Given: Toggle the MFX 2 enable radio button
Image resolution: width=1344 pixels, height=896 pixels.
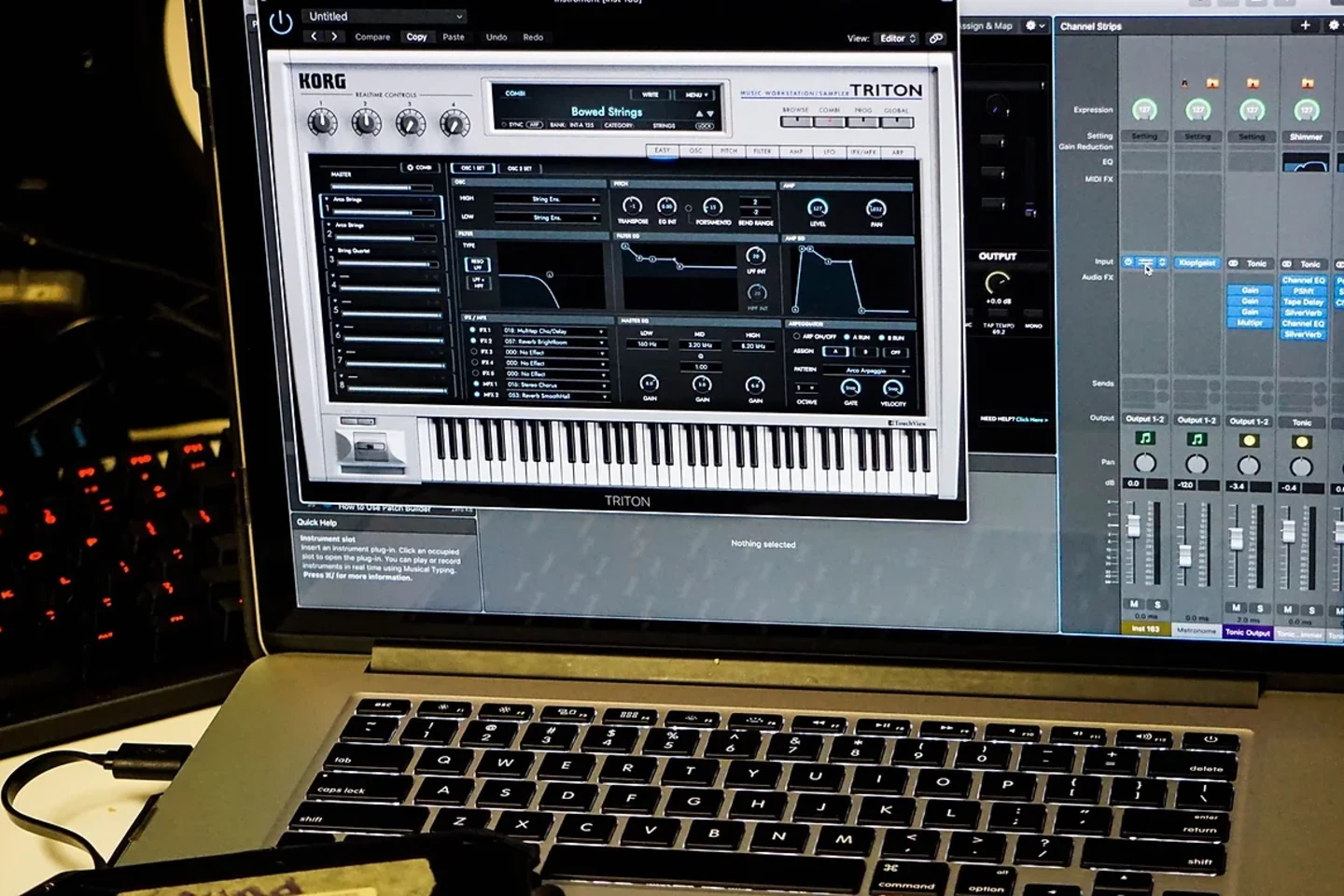Looking at the screenshot, I should [x=477, y=395].
